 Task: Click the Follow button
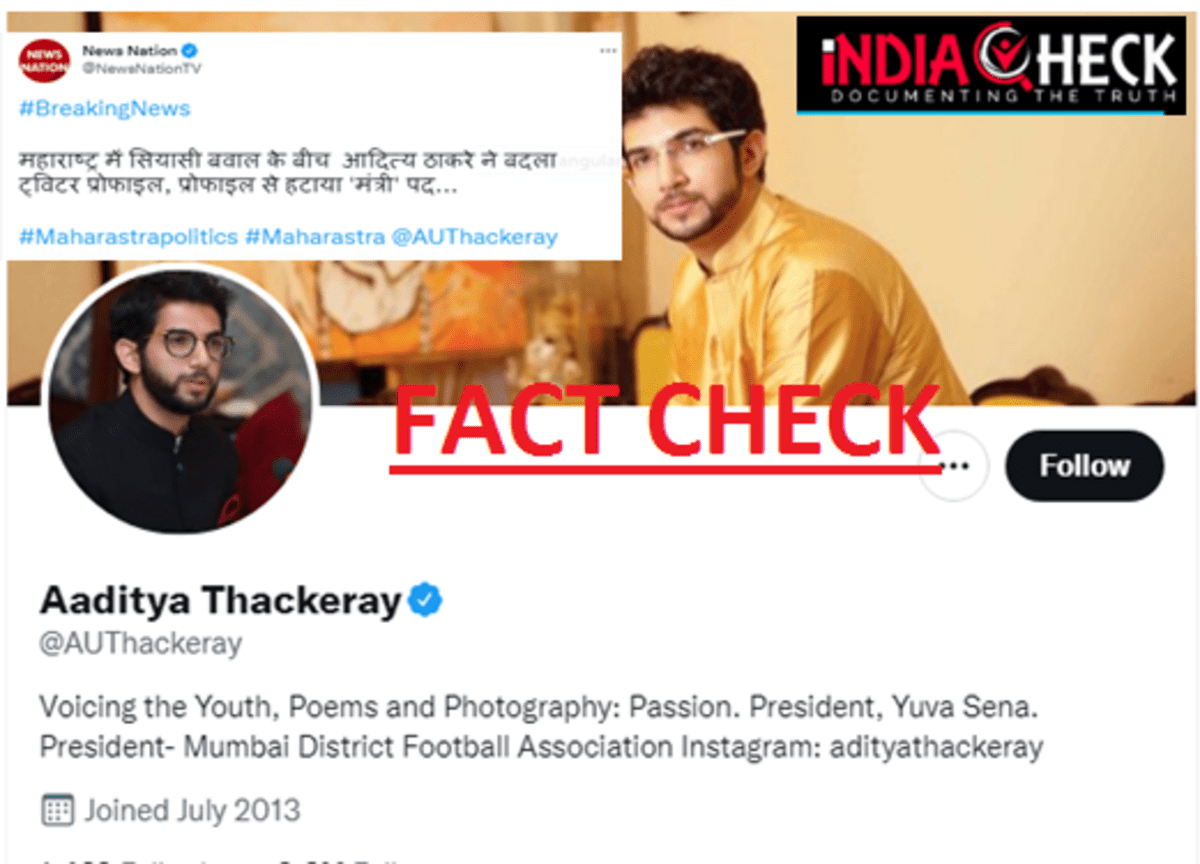tap(1084, 466)
